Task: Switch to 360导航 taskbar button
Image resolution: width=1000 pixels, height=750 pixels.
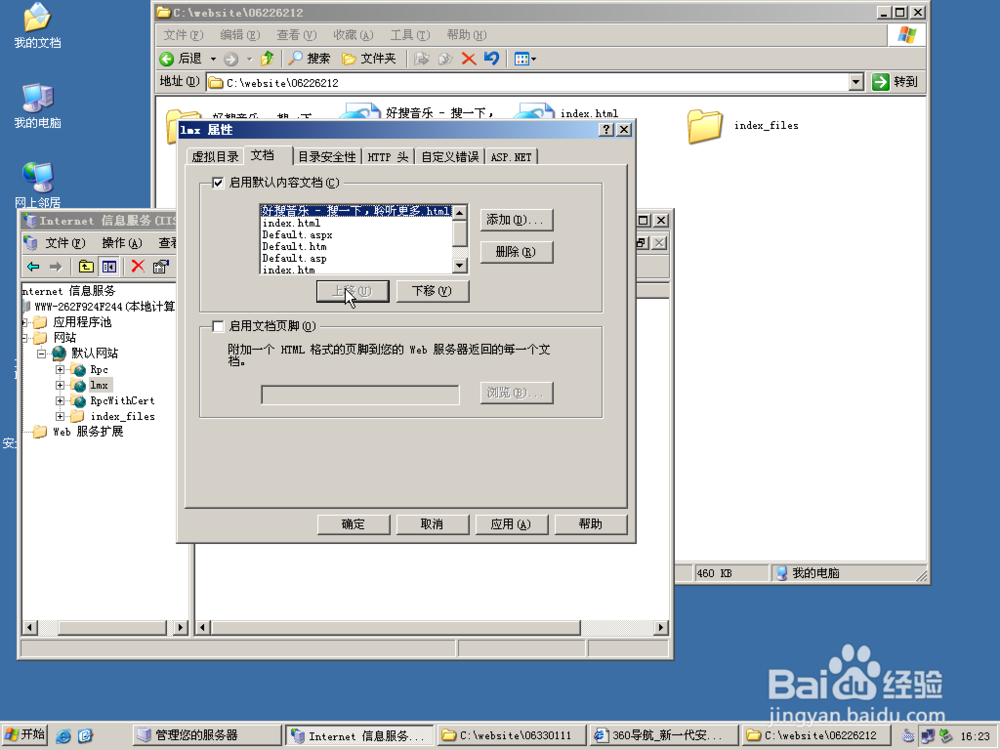Action: [662, 735]
